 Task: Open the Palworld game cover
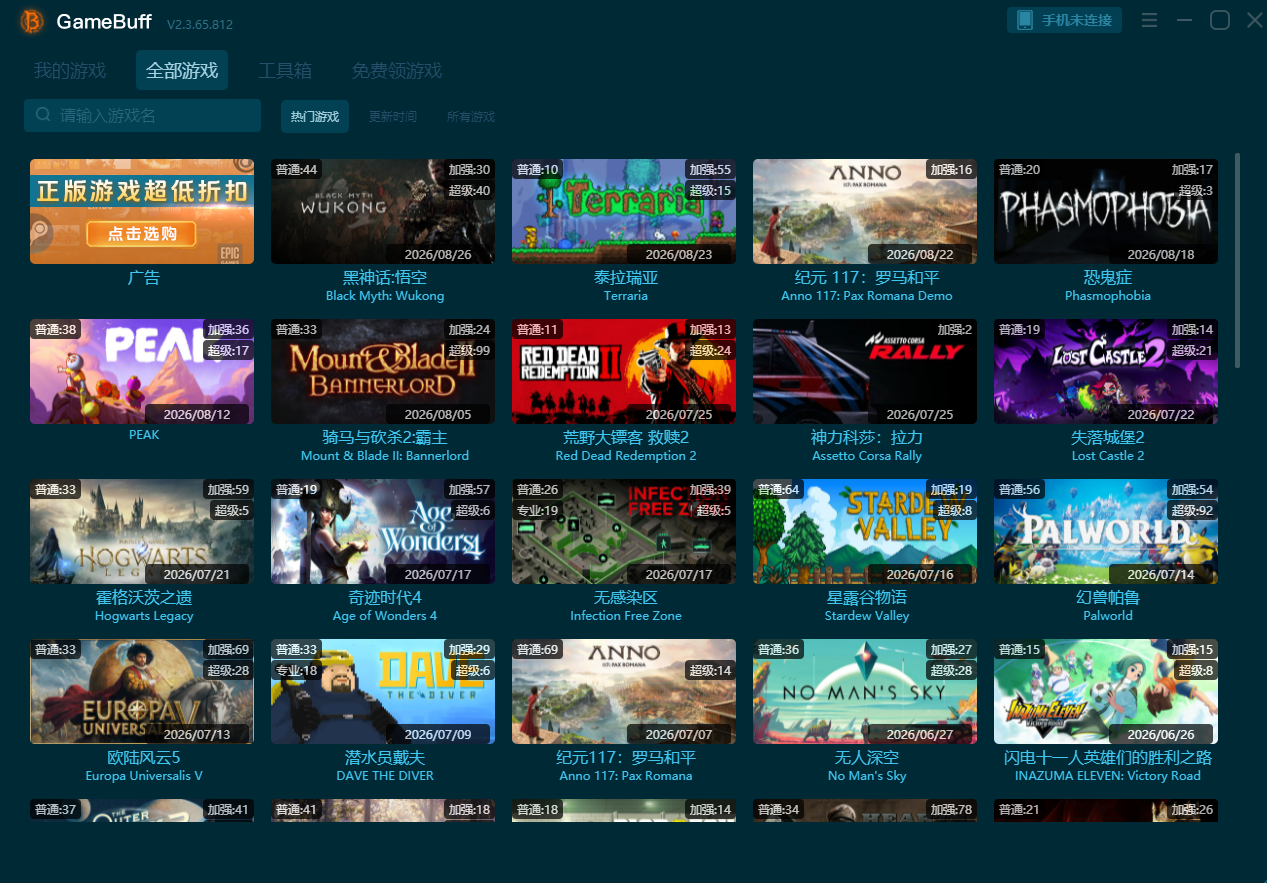[1106, 531]
